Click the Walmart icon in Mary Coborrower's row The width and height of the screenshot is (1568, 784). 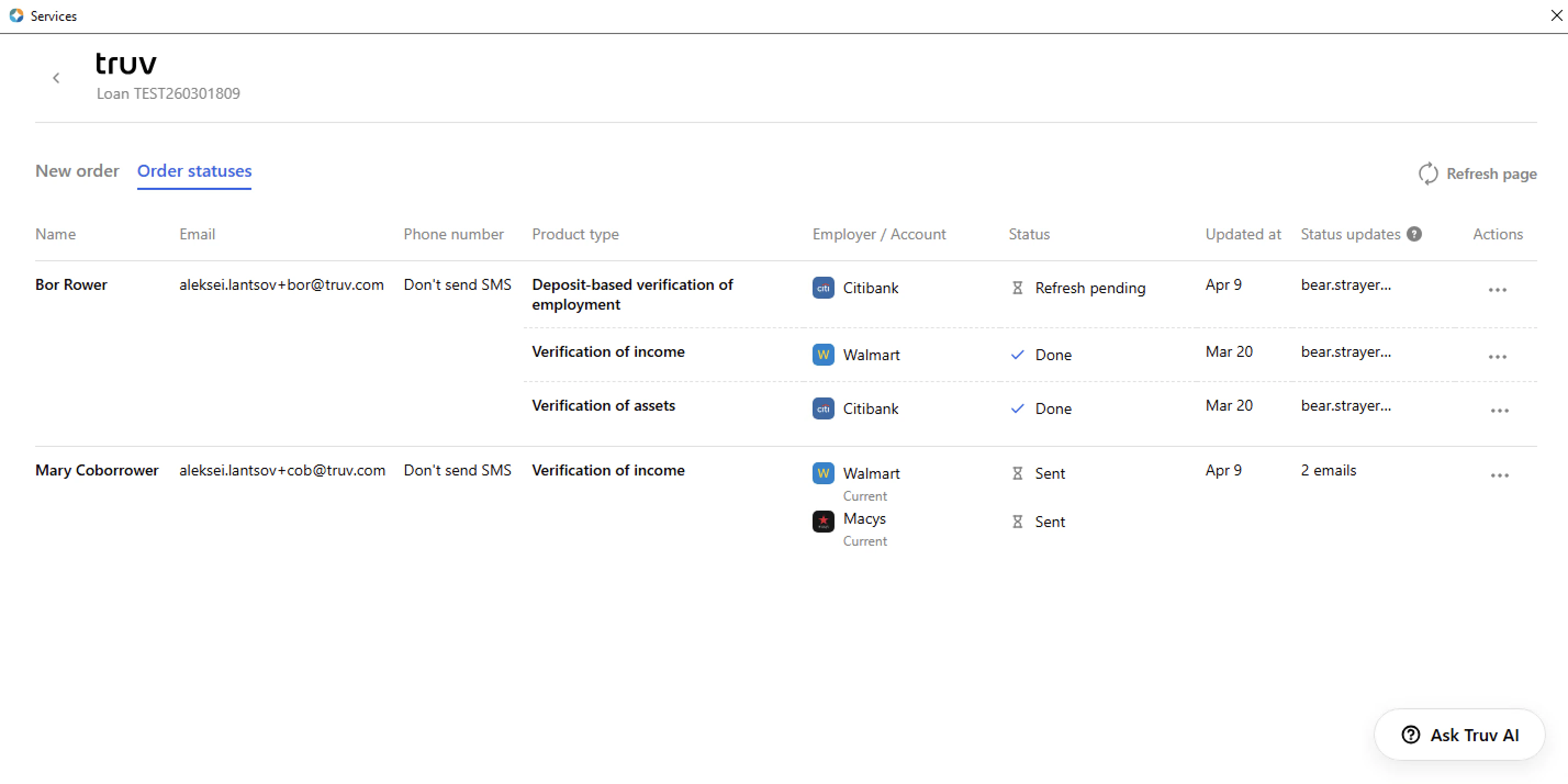(x=823, y=473)
